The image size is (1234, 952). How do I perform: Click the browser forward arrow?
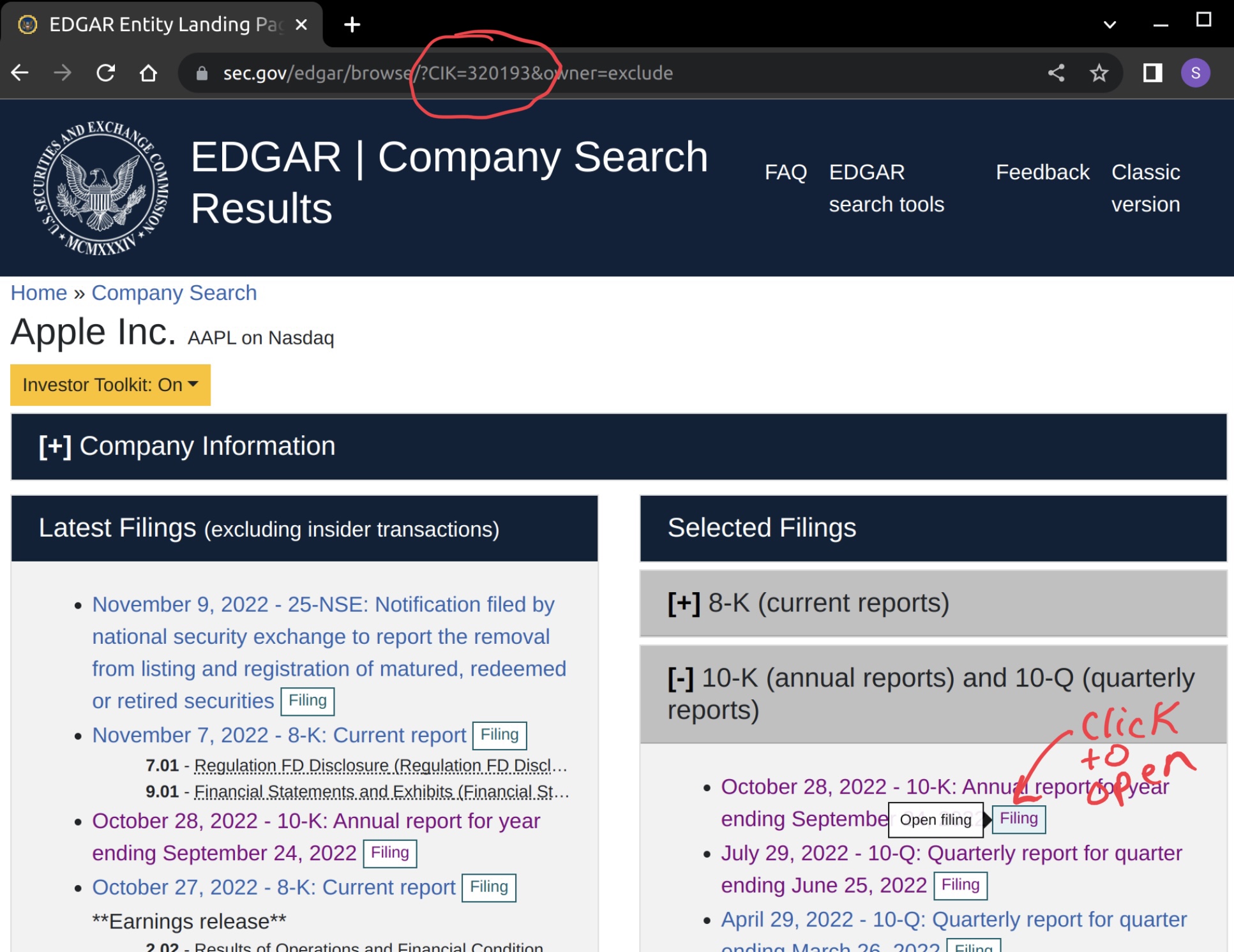[63, 73]
